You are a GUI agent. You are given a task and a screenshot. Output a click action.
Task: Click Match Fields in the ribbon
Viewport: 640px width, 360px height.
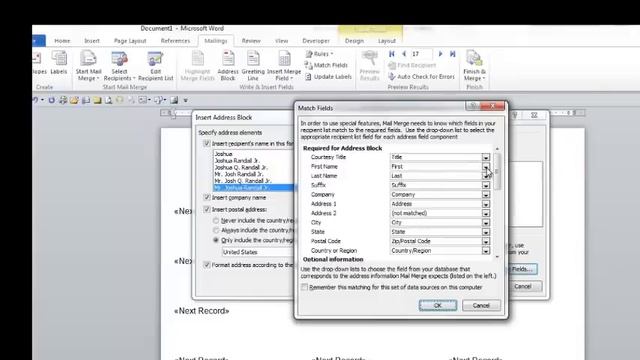(x=326, y=65)
